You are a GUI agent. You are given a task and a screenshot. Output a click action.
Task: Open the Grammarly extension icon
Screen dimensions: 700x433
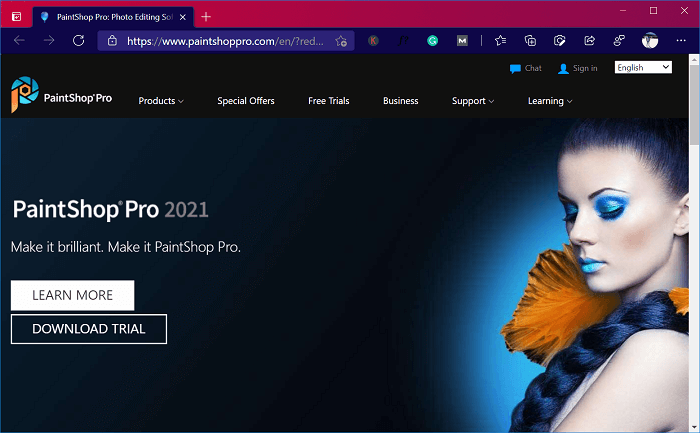coord(432,41)
